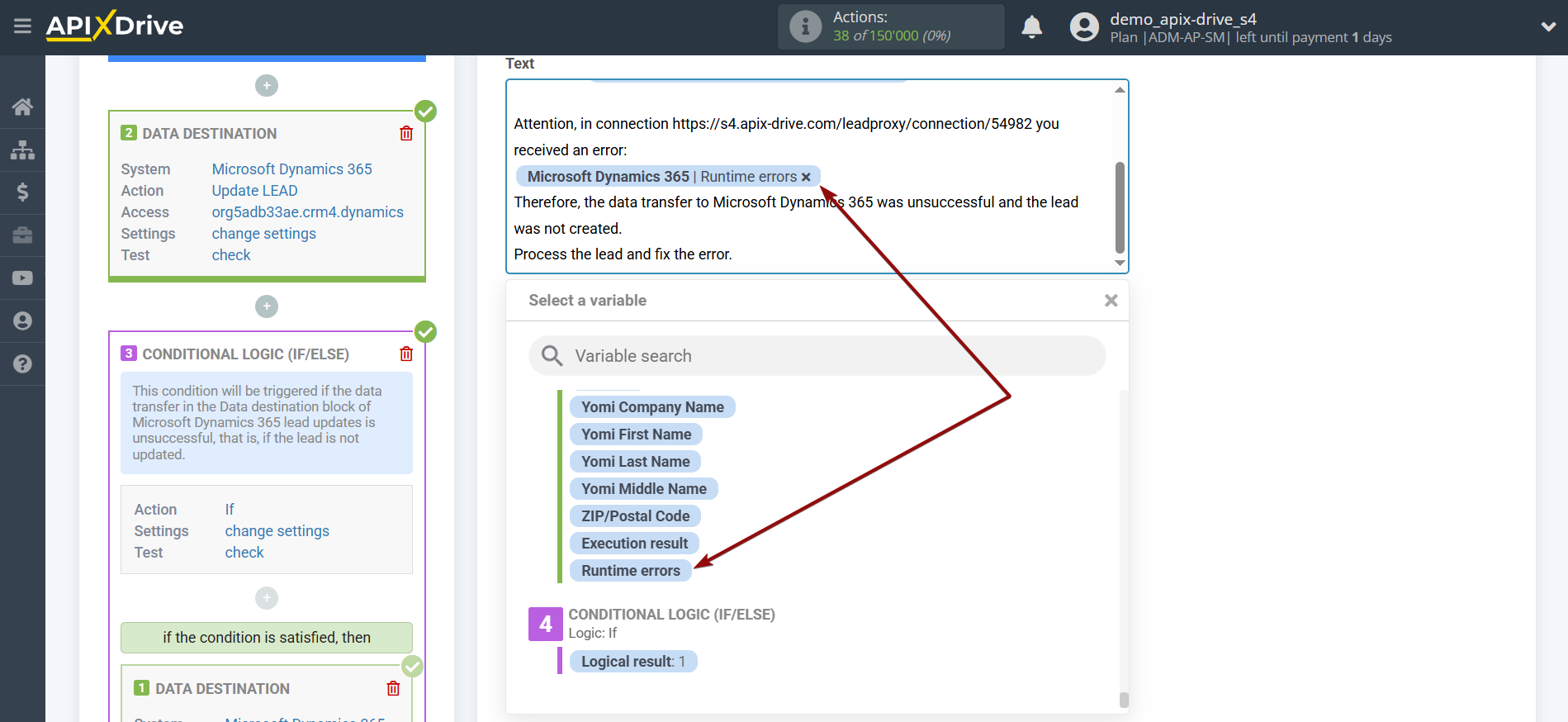Click the variable search magnifier icon
1568x722 pixels.
[x=552, y=356]
